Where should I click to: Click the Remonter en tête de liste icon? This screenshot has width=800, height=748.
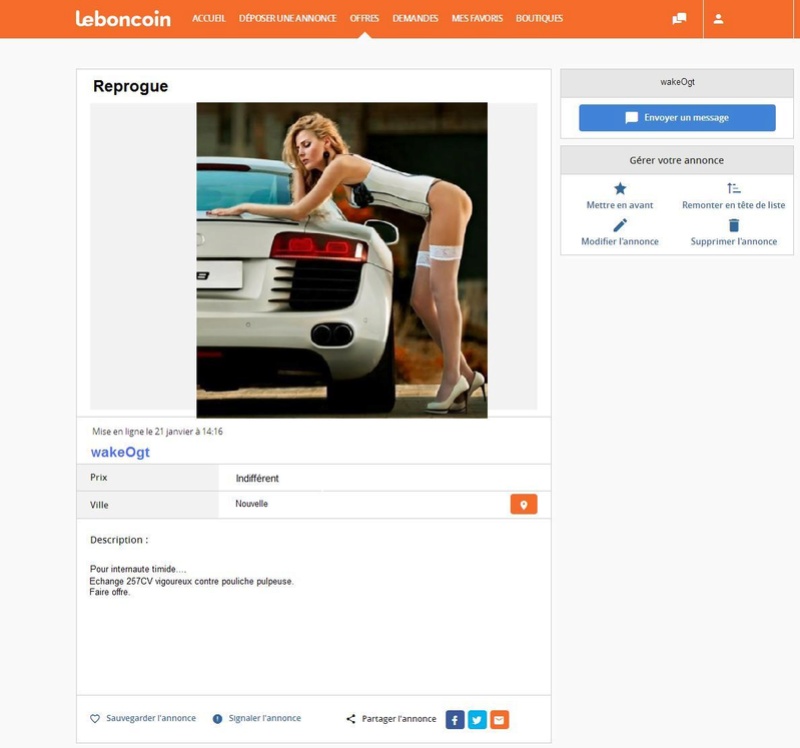pyautogui.click(x=733, y=189)
